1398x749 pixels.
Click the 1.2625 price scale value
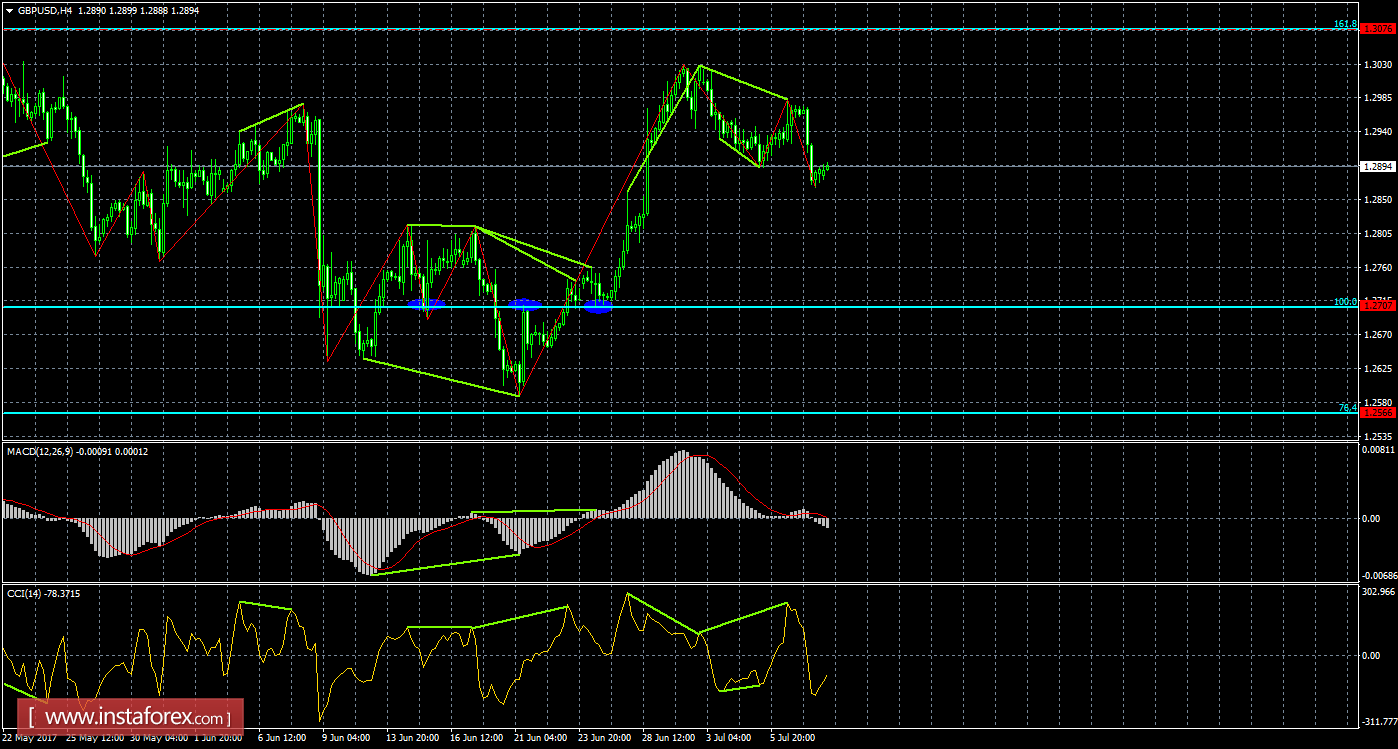tap(1377, 369)
